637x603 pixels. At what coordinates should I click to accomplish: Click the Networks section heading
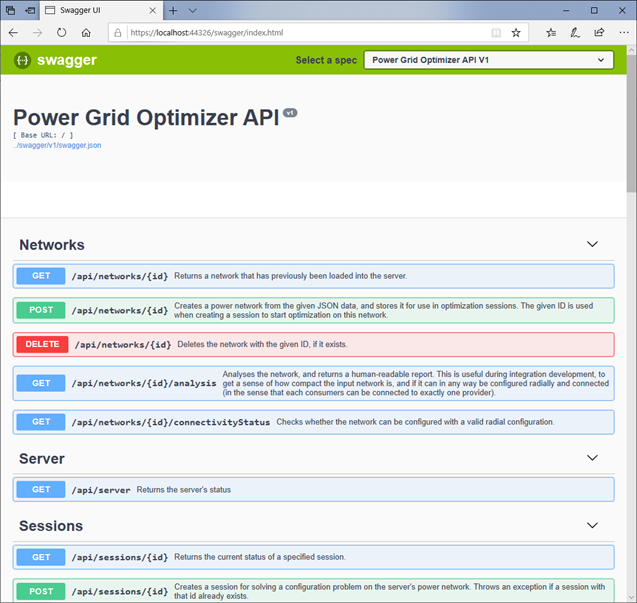pos(52,245)
